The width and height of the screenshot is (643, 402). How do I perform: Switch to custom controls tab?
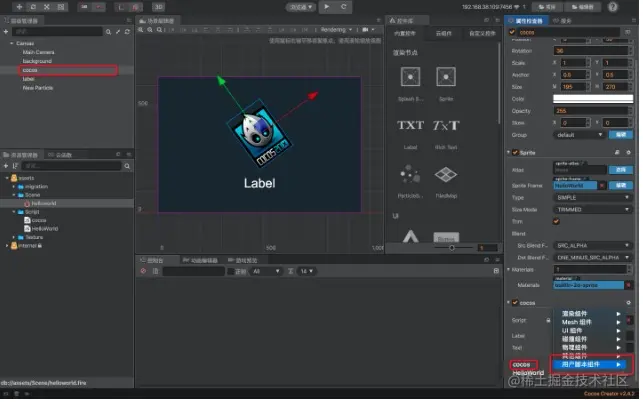point(482,33)
